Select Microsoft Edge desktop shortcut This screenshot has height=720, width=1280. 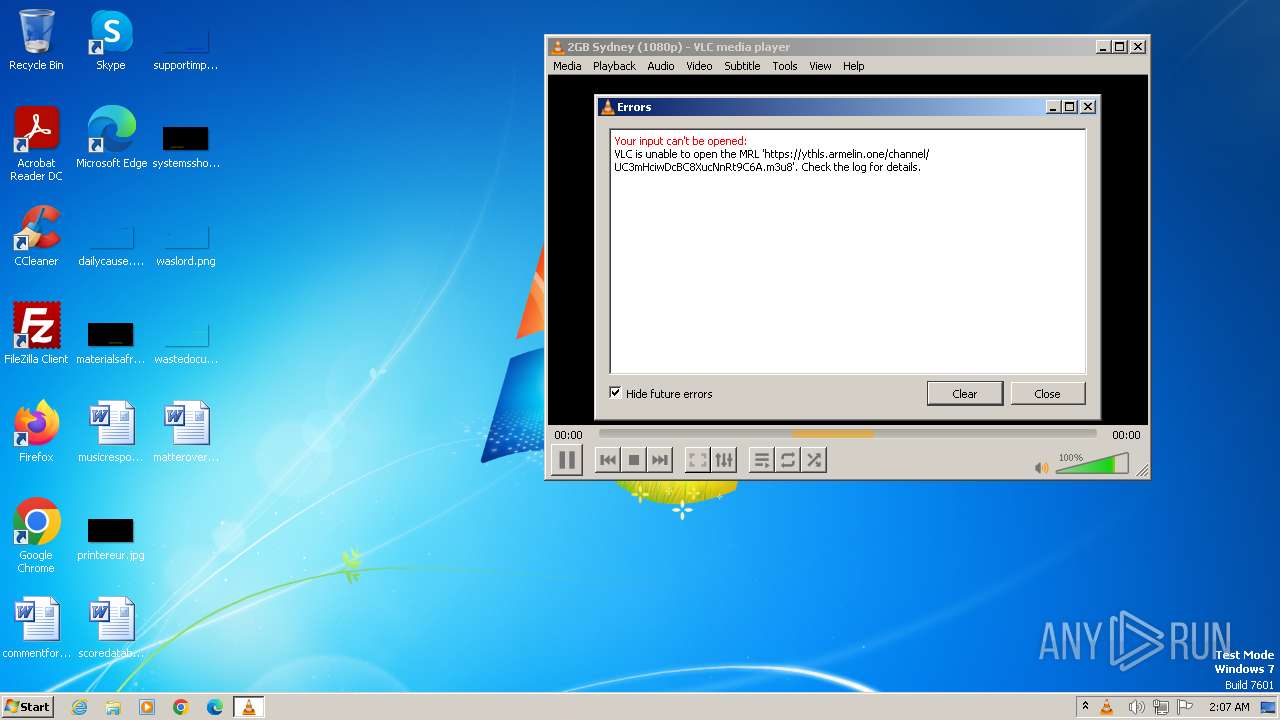pos(111,138)
